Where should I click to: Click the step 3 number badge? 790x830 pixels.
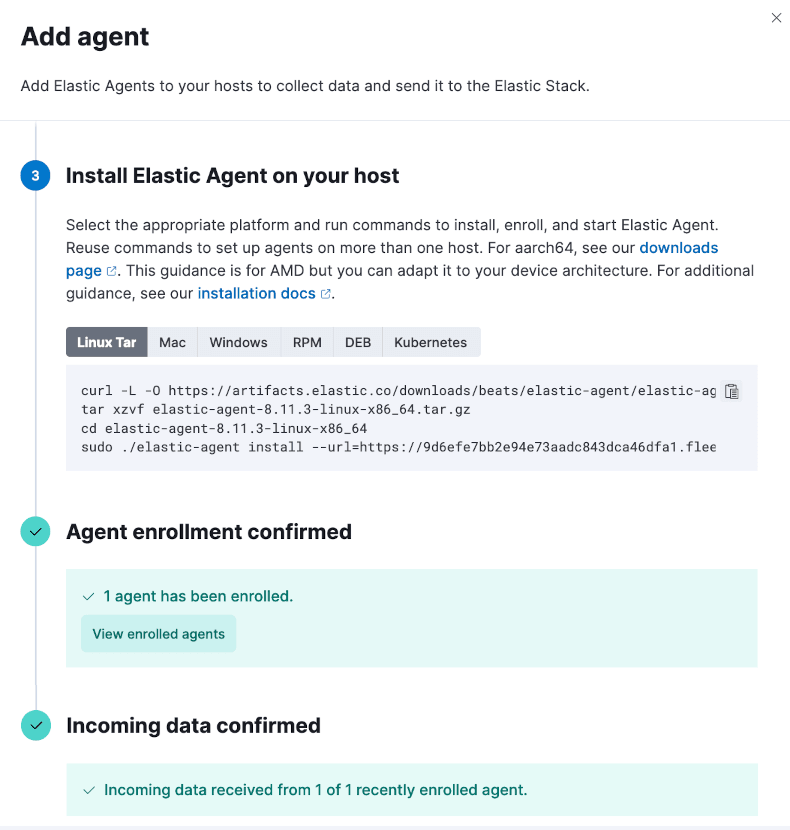tap(36, 176)
